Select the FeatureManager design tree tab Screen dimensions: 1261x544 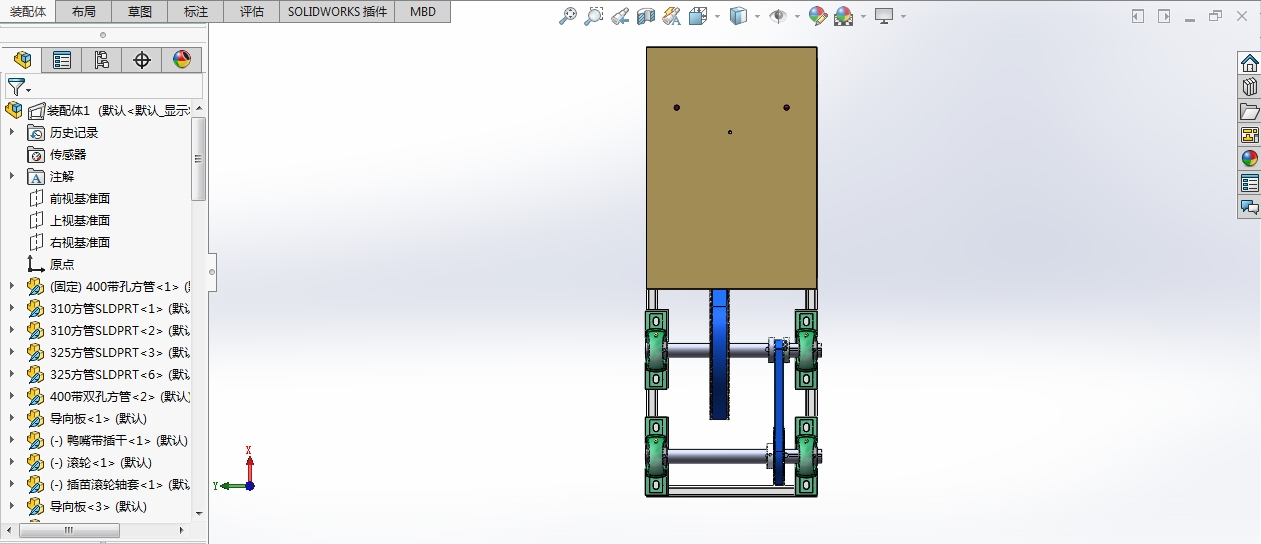pyautogui.click(x=22, y=60)
